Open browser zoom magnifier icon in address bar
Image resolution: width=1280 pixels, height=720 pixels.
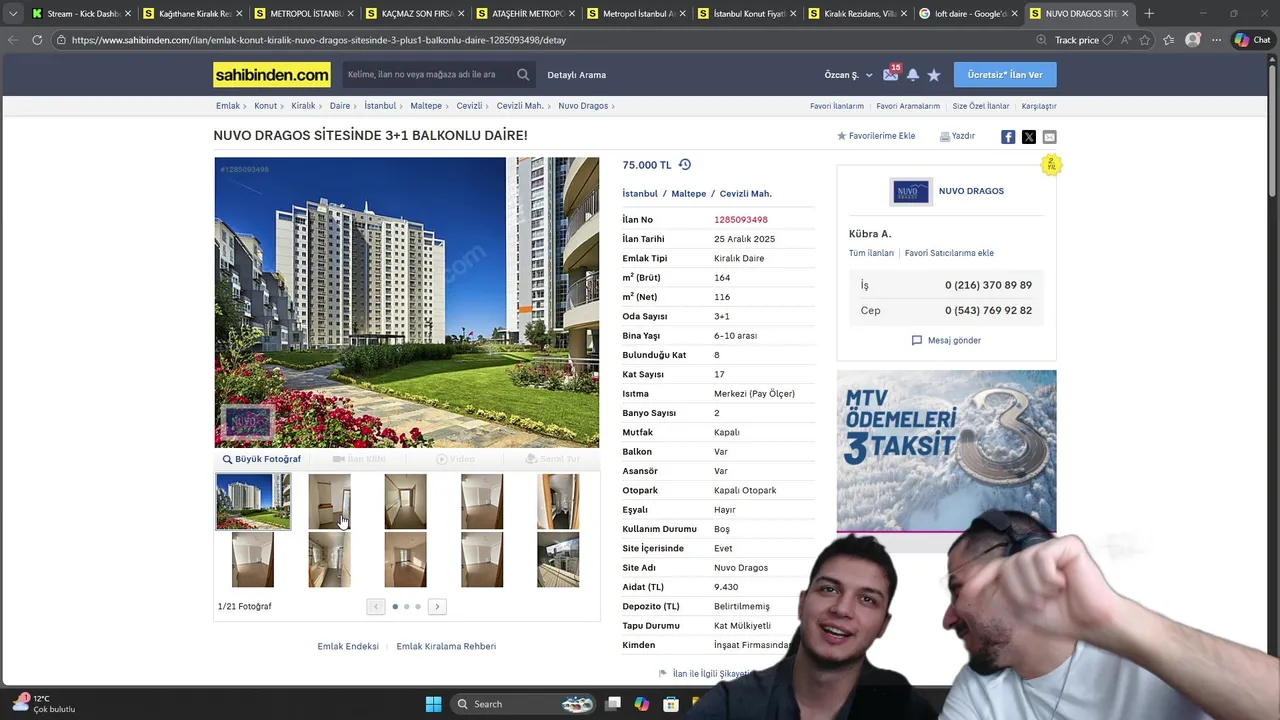tap(1042, 40)
